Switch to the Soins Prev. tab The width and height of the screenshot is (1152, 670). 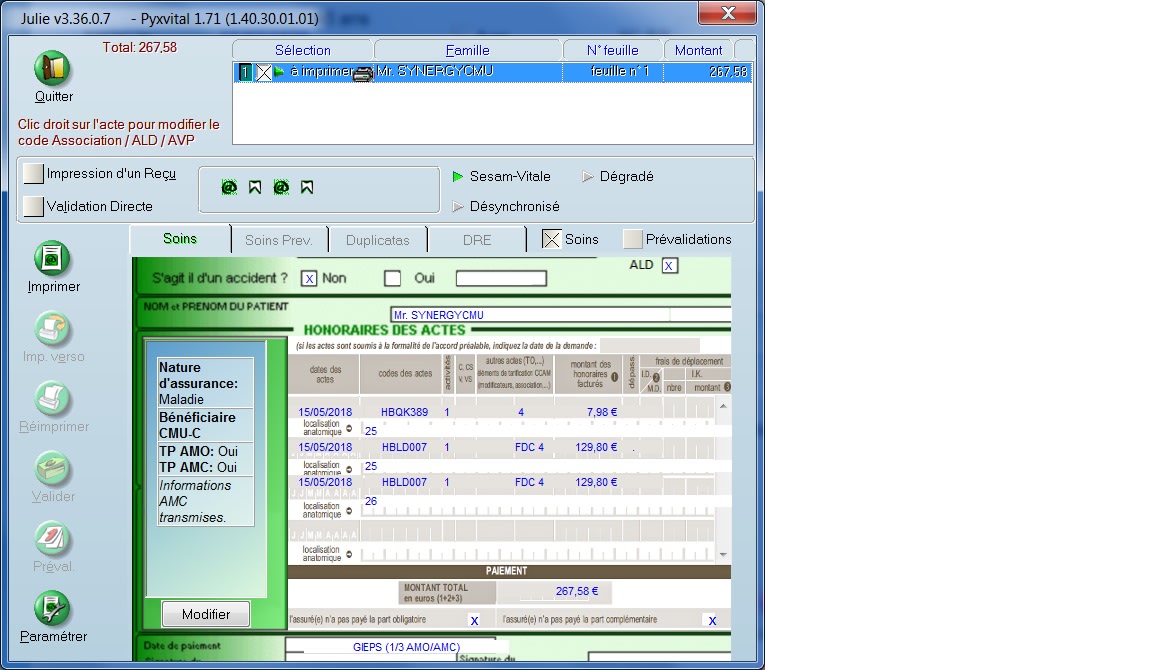[279, 240]
